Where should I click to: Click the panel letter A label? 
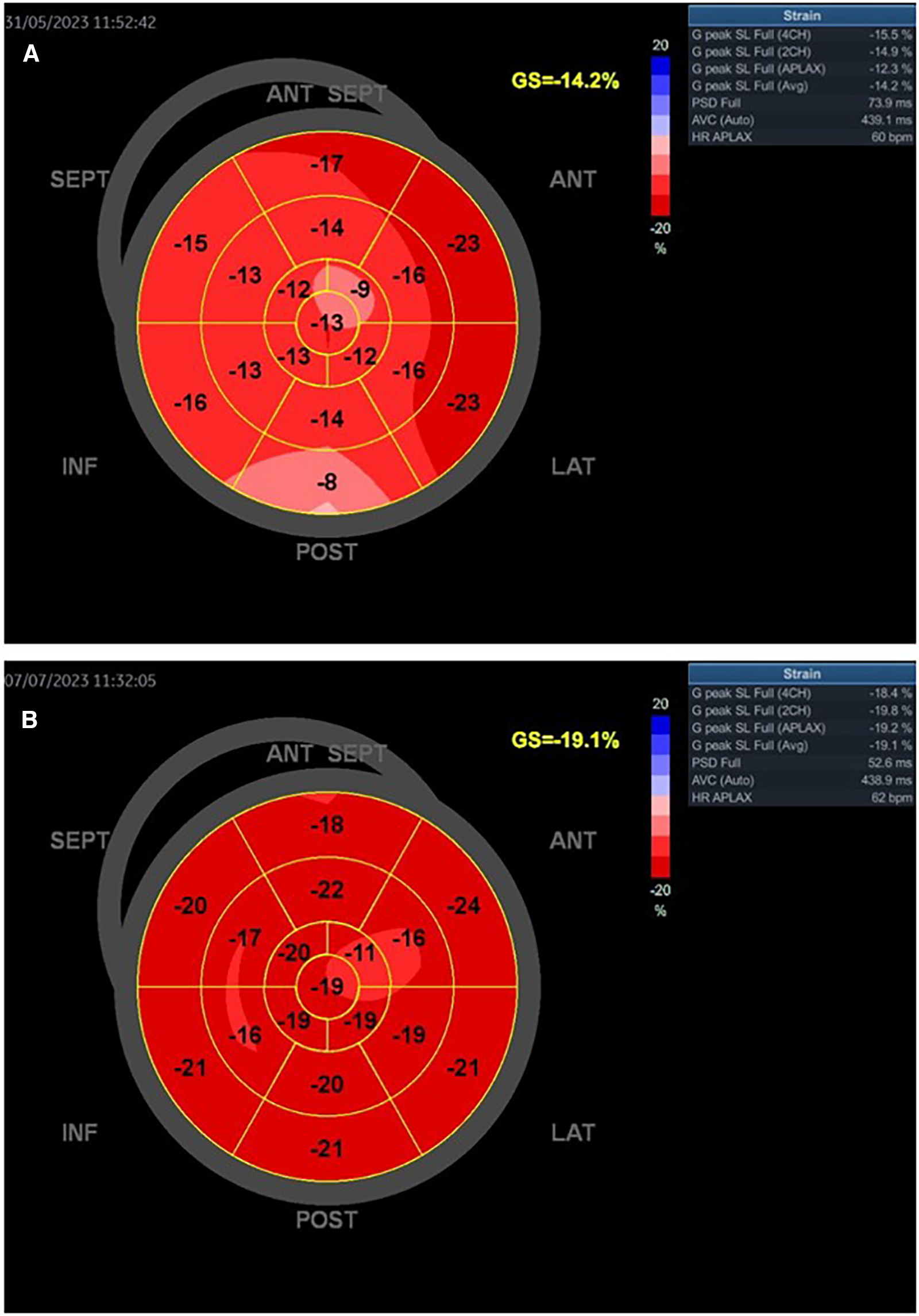[x=30, y=55]
